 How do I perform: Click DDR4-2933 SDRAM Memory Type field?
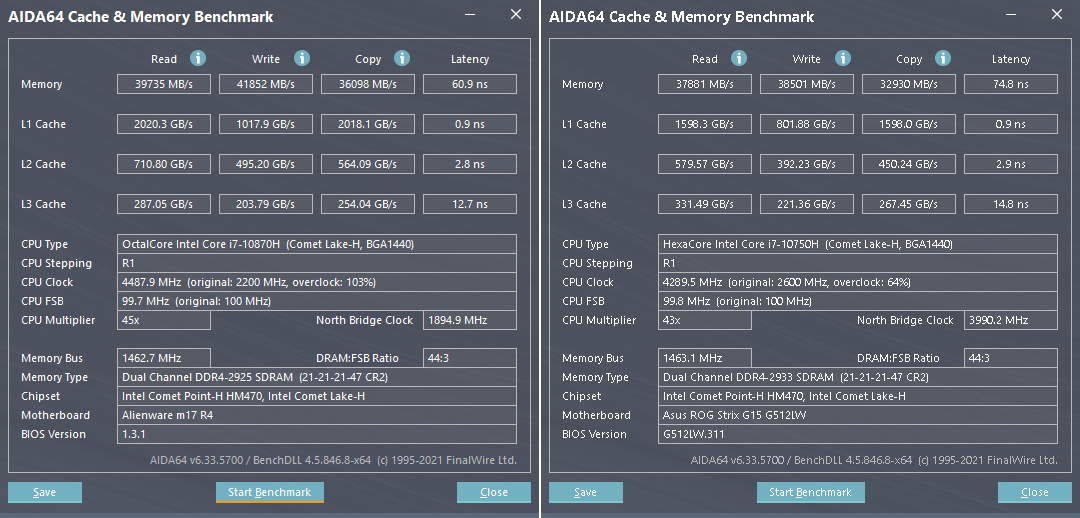858,377
